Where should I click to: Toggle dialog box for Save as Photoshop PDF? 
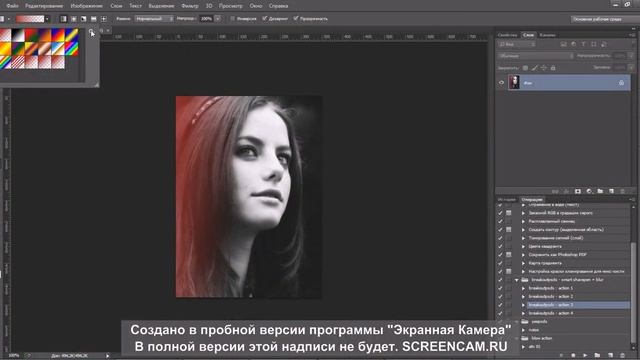(x=509, y=255)
